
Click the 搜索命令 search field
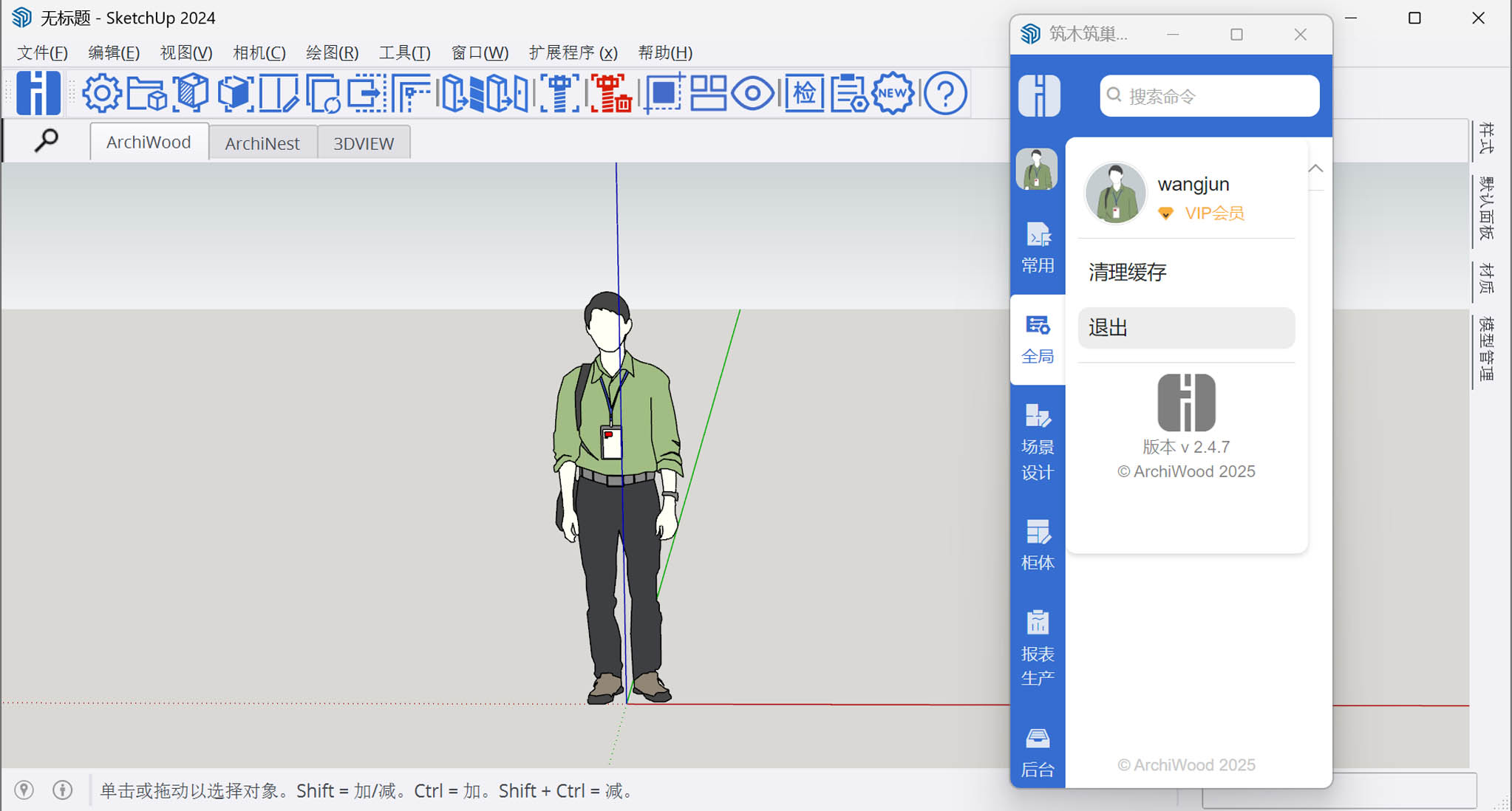click(1209, 96)
